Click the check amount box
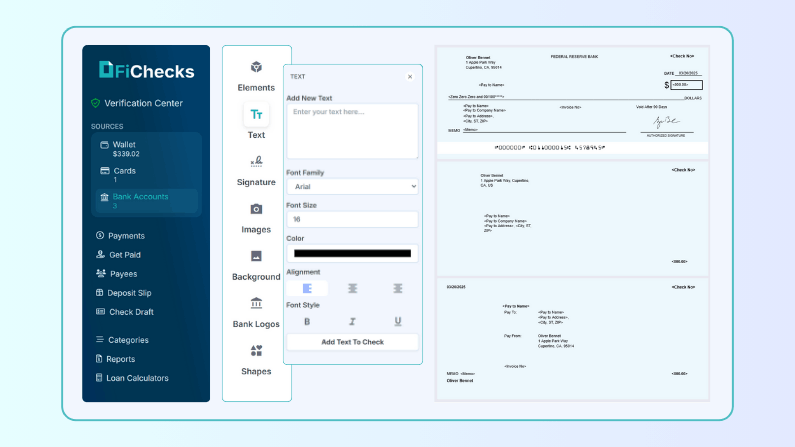The width and height of the screenshot is (795, 447). click(686, 85)
